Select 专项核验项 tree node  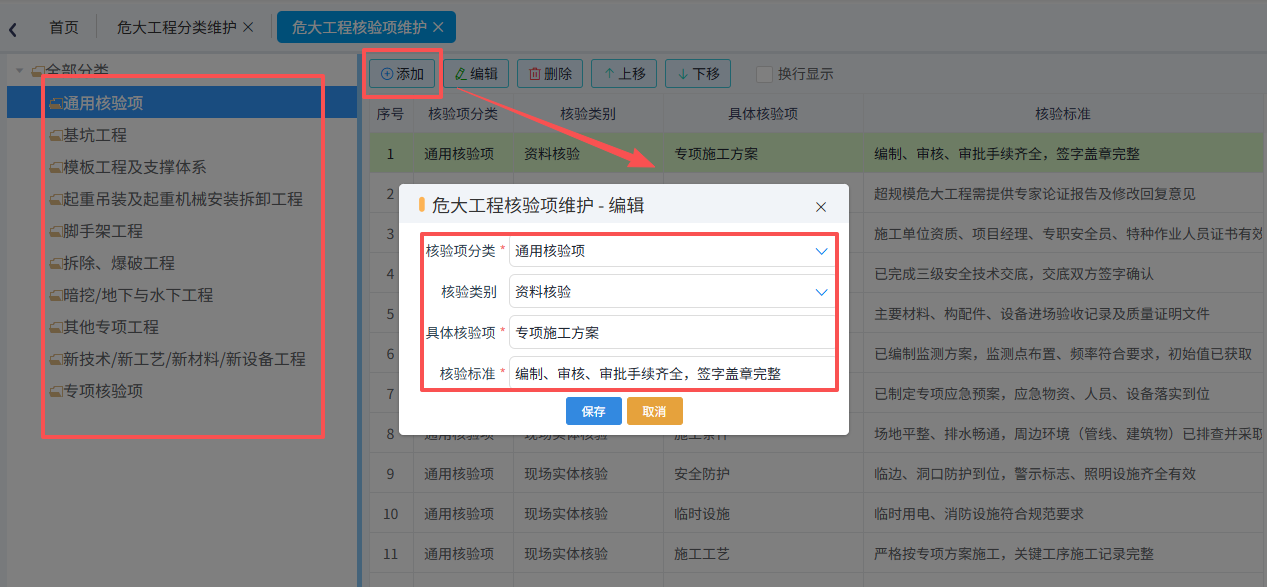point(103,391)
